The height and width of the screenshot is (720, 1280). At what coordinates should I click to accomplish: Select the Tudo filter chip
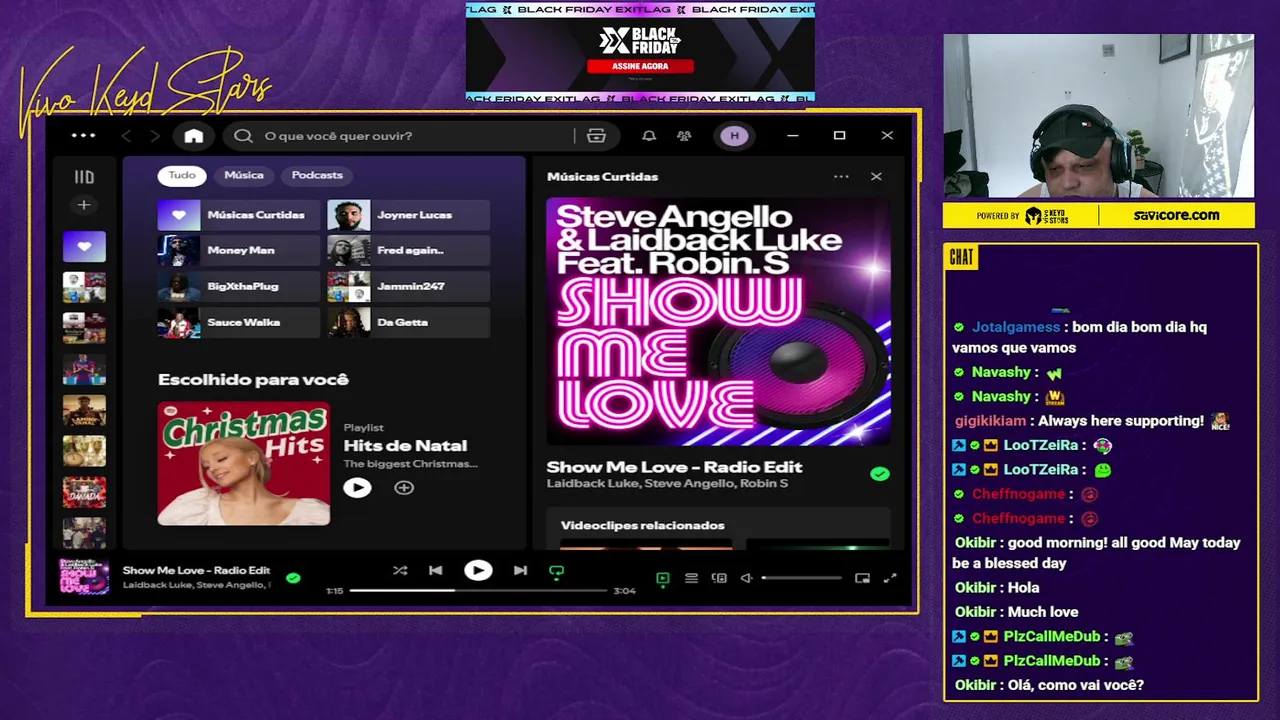coord(182,175)
